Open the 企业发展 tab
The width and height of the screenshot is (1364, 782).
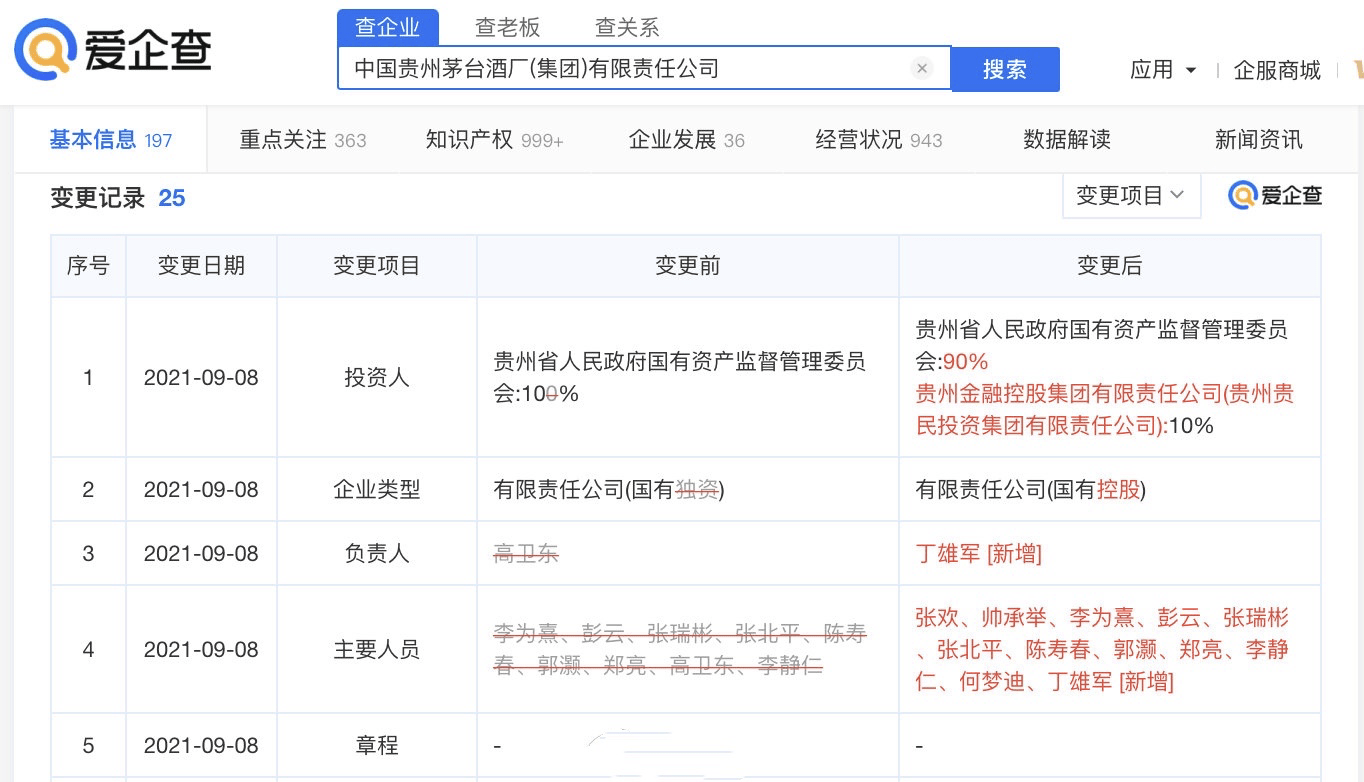point(687,140)
